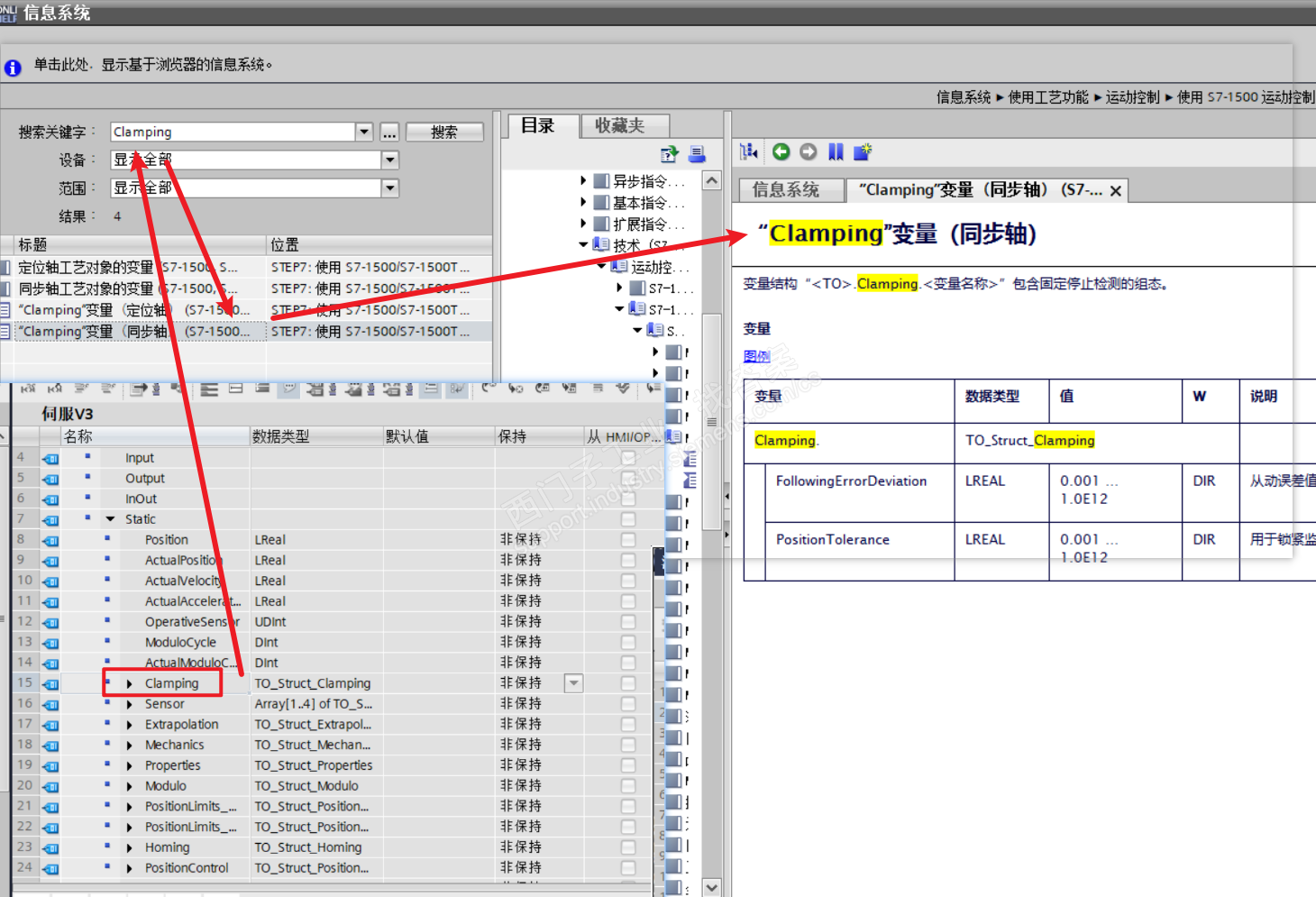Click the book icon beside 扩展指令

tap(601, 224)
